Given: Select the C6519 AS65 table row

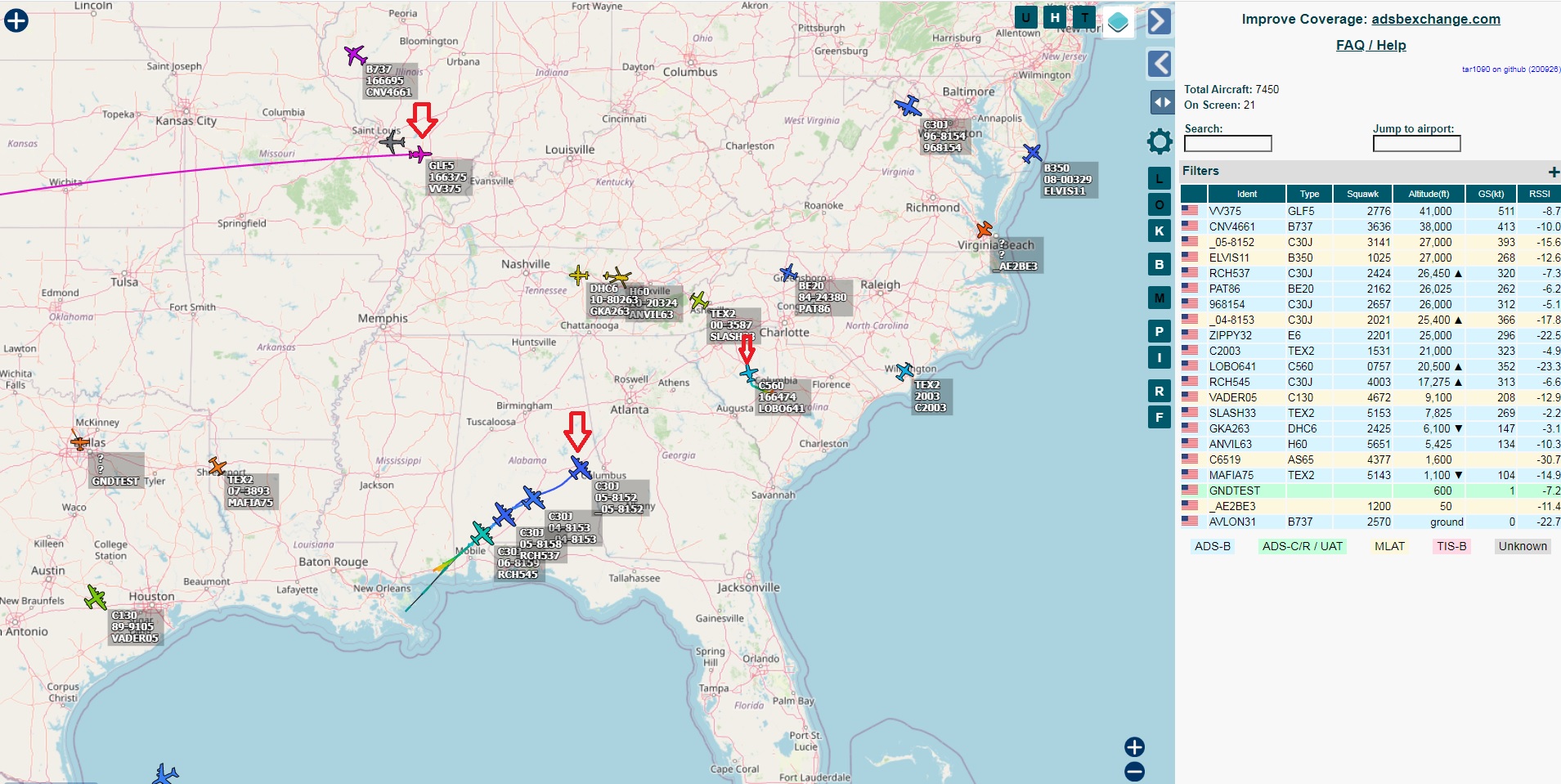Looking at the screenshot, I should [1370, 459].
